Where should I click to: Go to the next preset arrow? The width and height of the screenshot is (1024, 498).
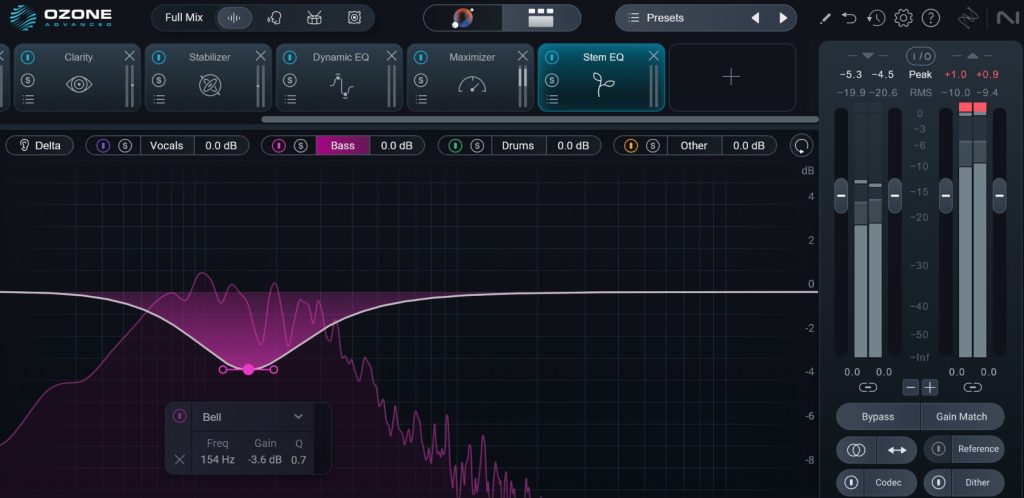tap(783, 18)
